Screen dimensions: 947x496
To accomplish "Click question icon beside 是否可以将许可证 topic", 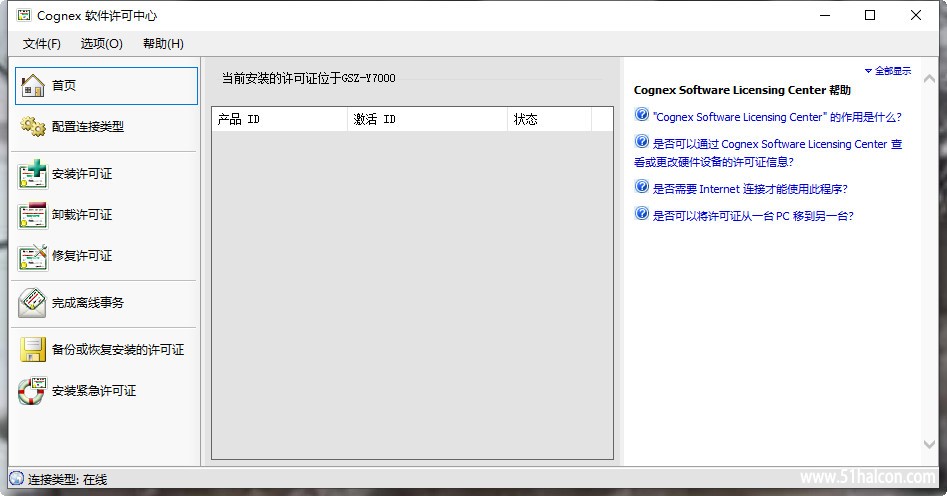I will point(641,213).
